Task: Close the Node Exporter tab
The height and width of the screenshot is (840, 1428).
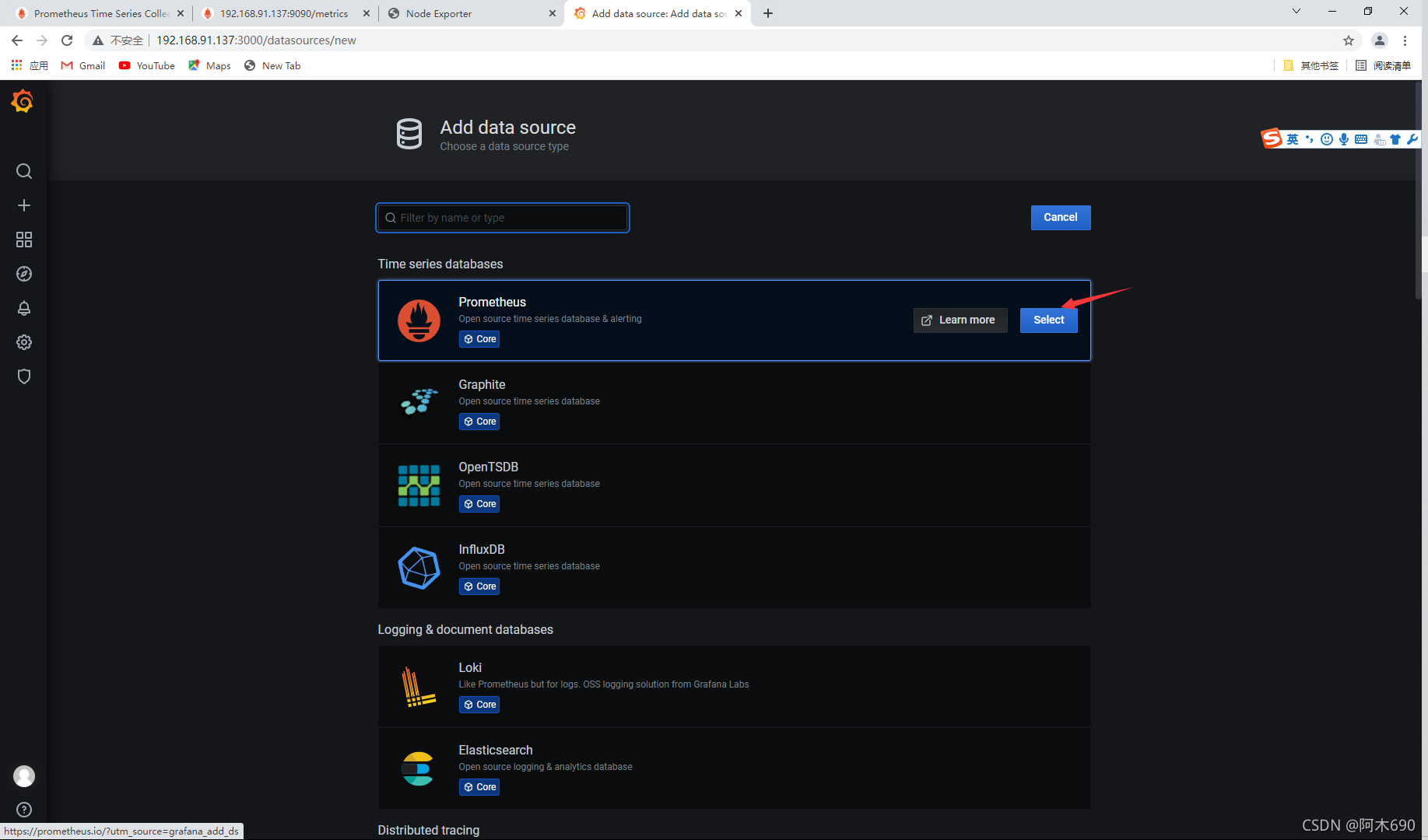Action: click(553, 13)
